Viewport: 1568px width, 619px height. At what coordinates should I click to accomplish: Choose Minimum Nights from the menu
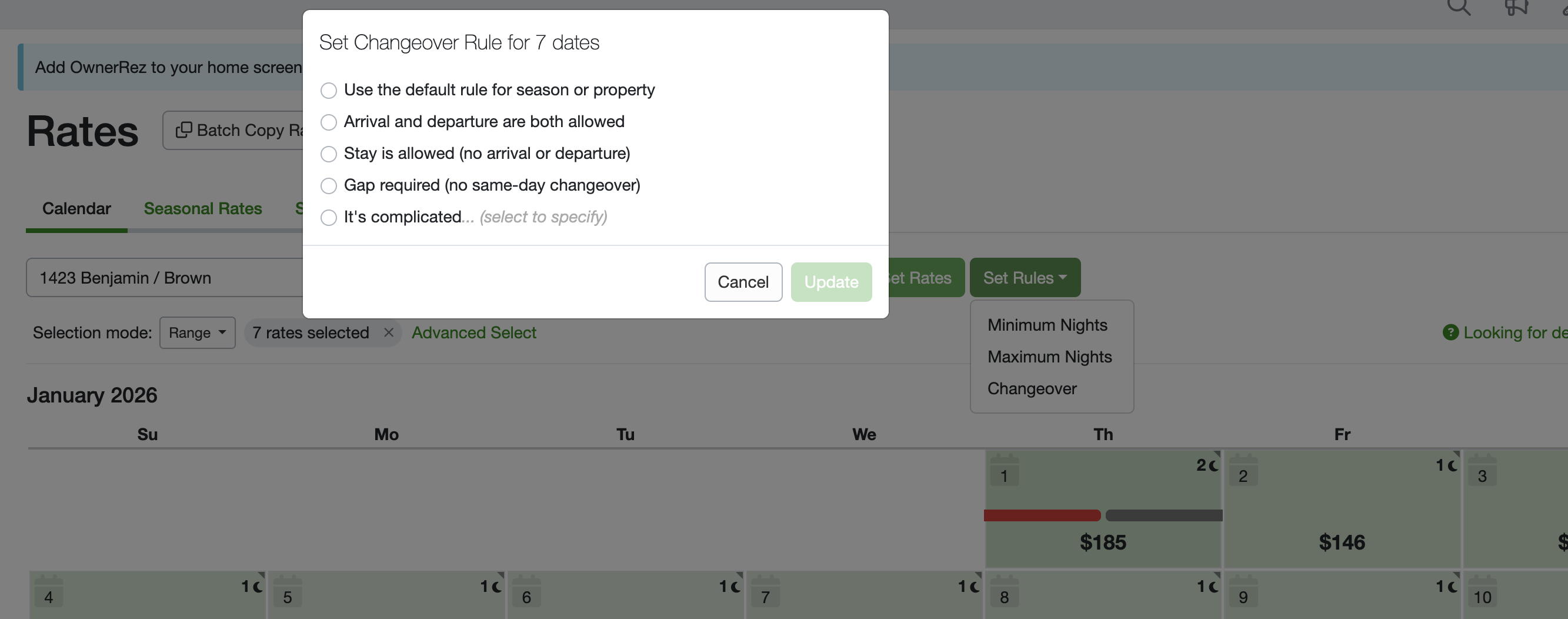pos(1047,325)
